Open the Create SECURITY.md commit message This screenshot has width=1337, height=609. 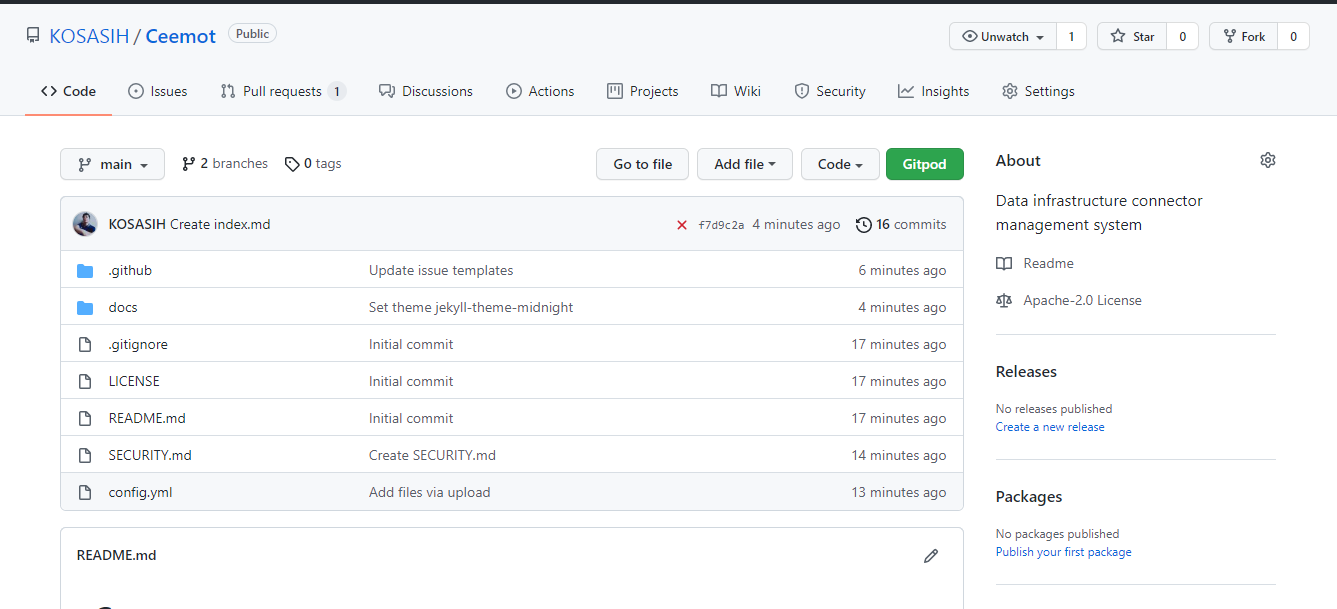432,455
